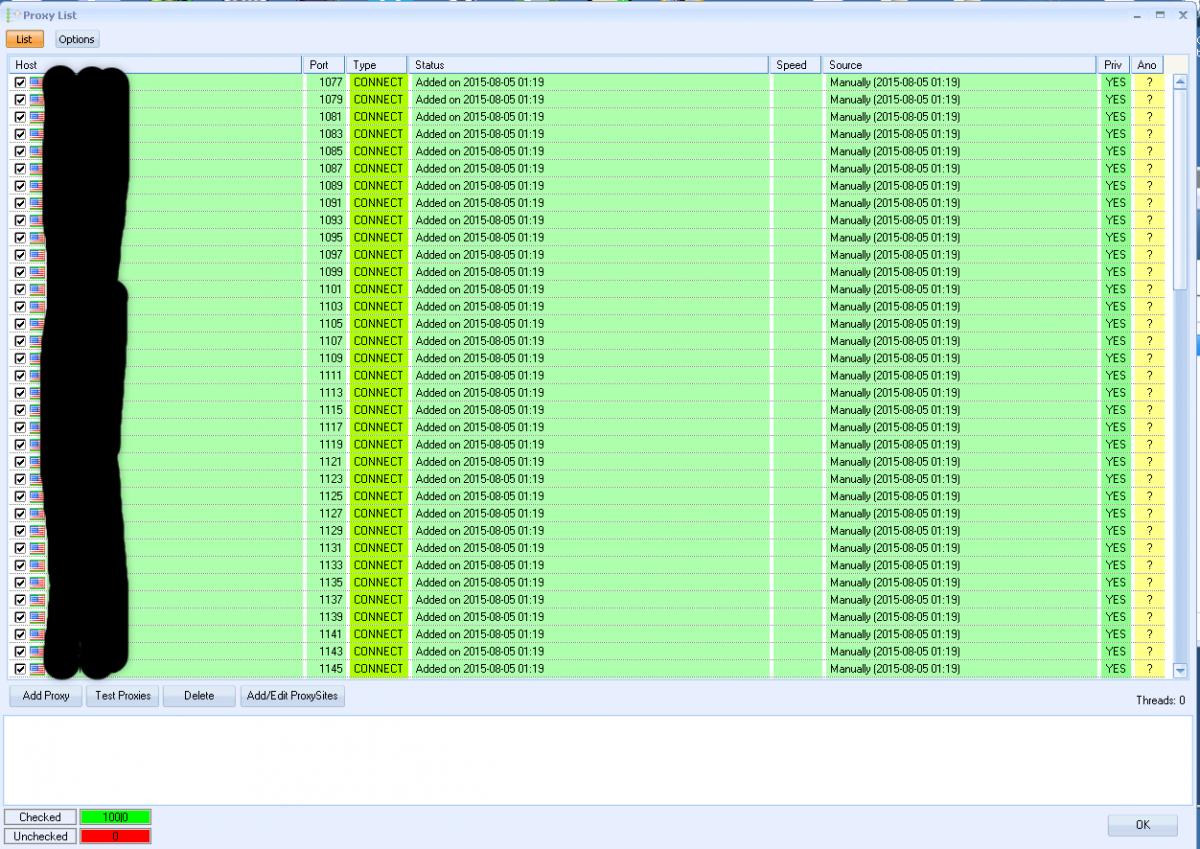
Task: Click the Add Proxy button
Action: pos(46,696)
